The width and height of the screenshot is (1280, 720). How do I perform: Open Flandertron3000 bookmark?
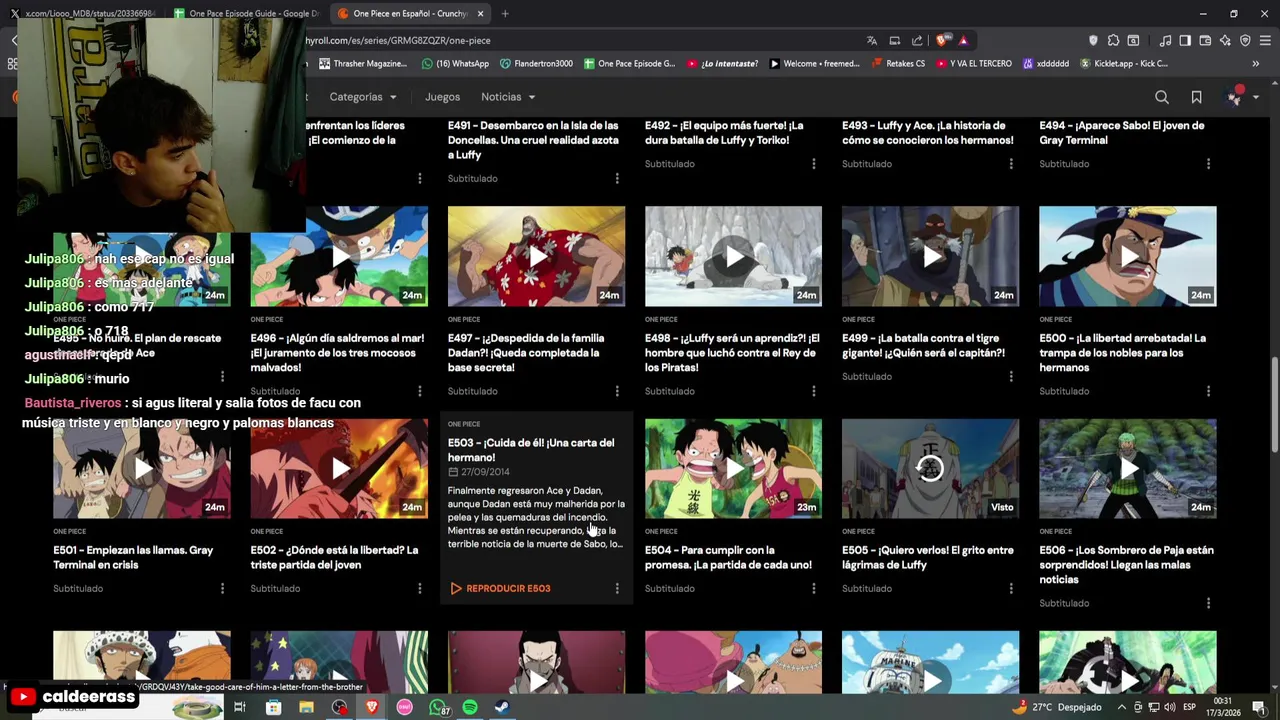click(536, 63)
